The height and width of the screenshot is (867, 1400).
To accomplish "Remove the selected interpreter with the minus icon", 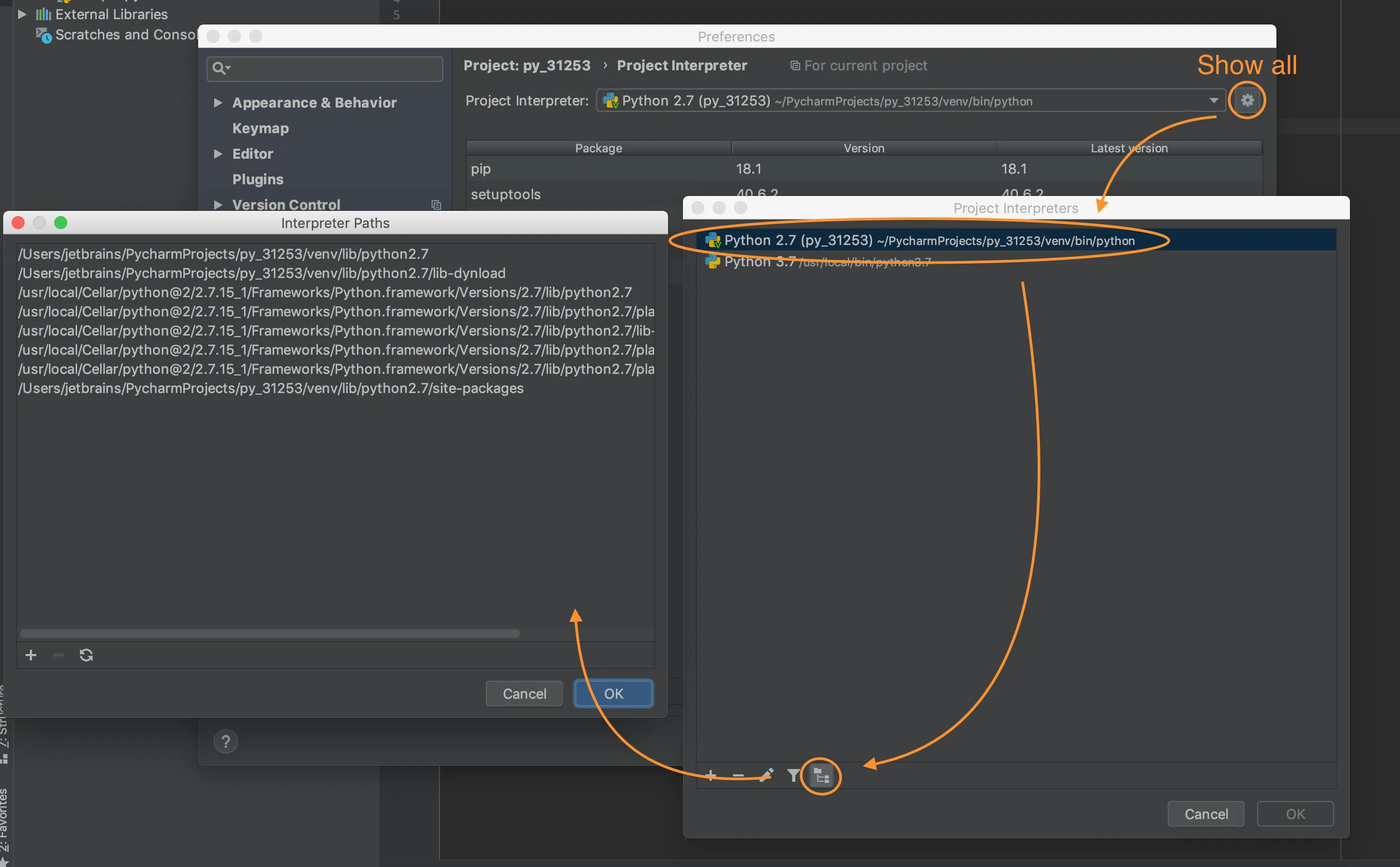I will [x=738, y=776].
